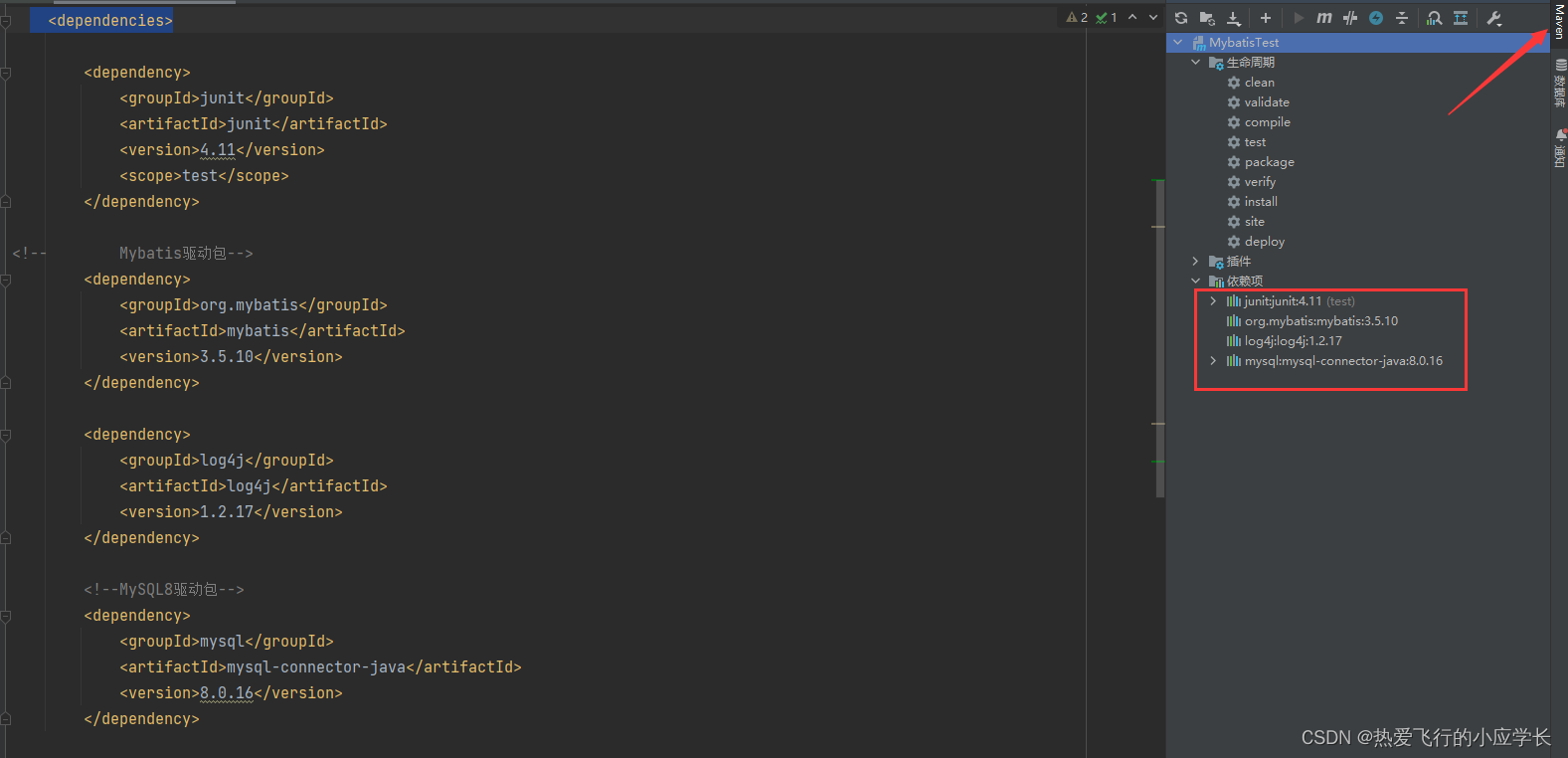Add Maven project with plus icon
Image resolution: width=1568 pixels, height=758 pixels.
coord(1266,18)
